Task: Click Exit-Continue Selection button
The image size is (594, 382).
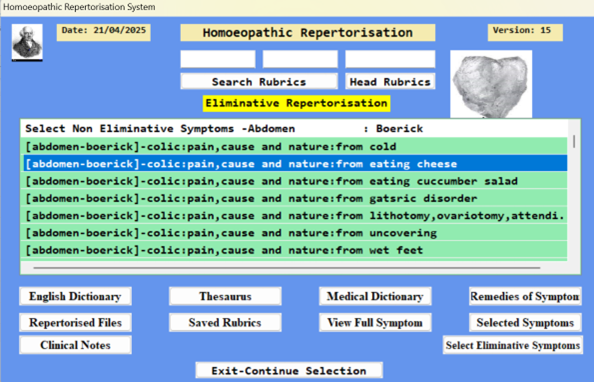Action: [289, 371]
